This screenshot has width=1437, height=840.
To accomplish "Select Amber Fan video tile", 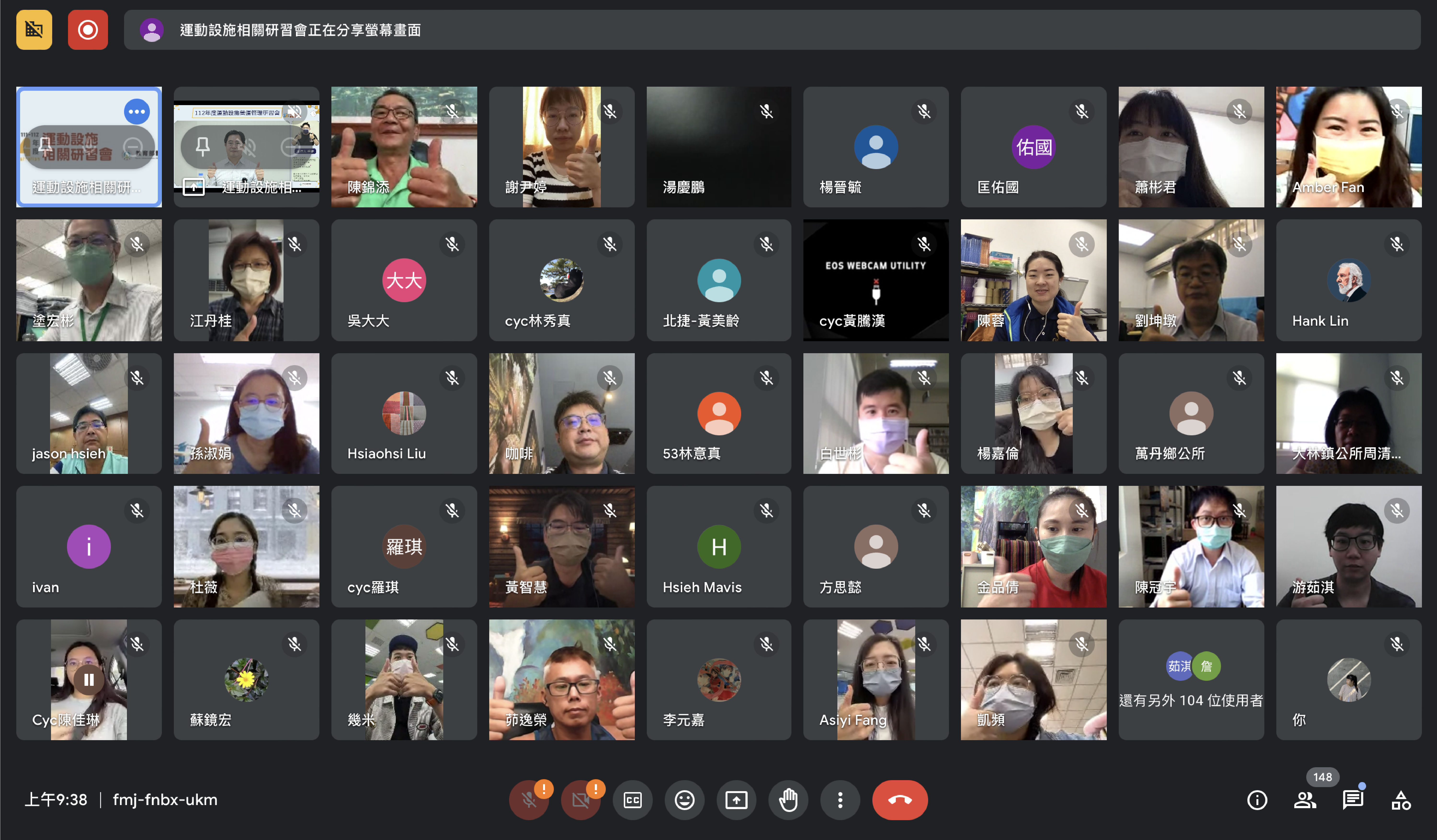I will tap(1349, 147).
